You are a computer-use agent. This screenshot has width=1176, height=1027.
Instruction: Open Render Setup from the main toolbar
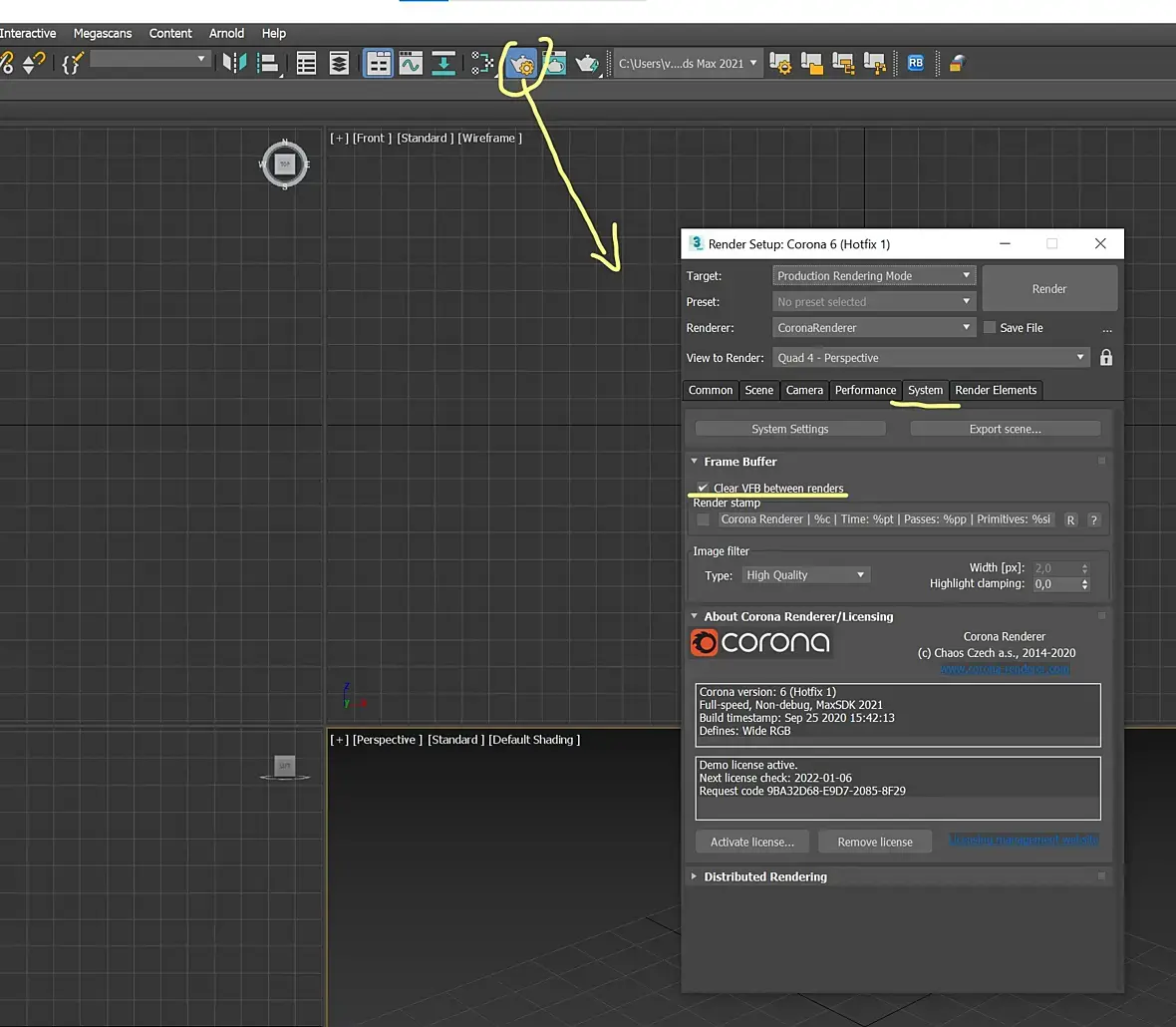521,64
